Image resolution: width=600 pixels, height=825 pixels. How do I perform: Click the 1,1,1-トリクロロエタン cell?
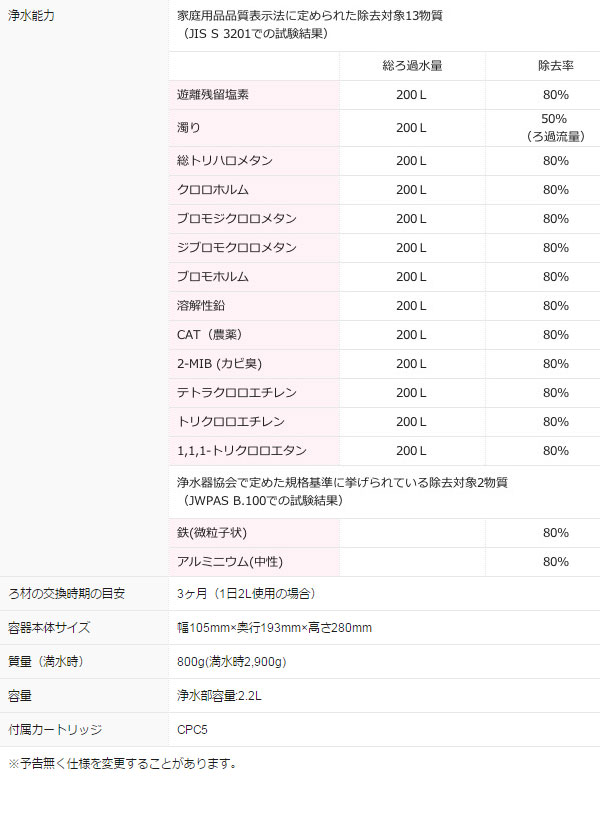[242, 451]
